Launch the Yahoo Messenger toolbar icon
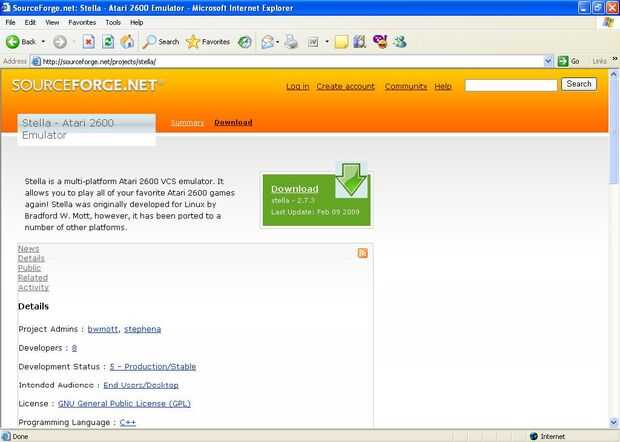The width and height of the screenshot is (620, 442). pos(380,41)
